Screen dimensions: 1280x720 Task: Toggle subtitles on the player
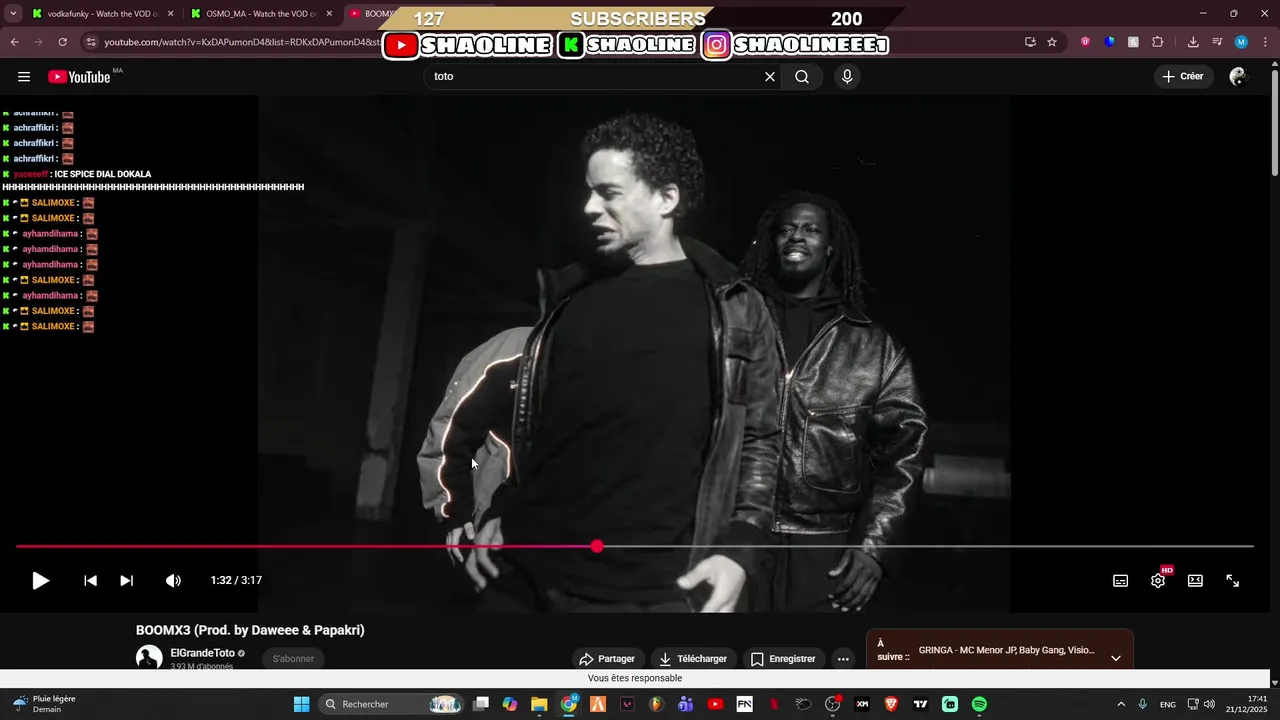pyautogui.click(x=1121, y=581)
